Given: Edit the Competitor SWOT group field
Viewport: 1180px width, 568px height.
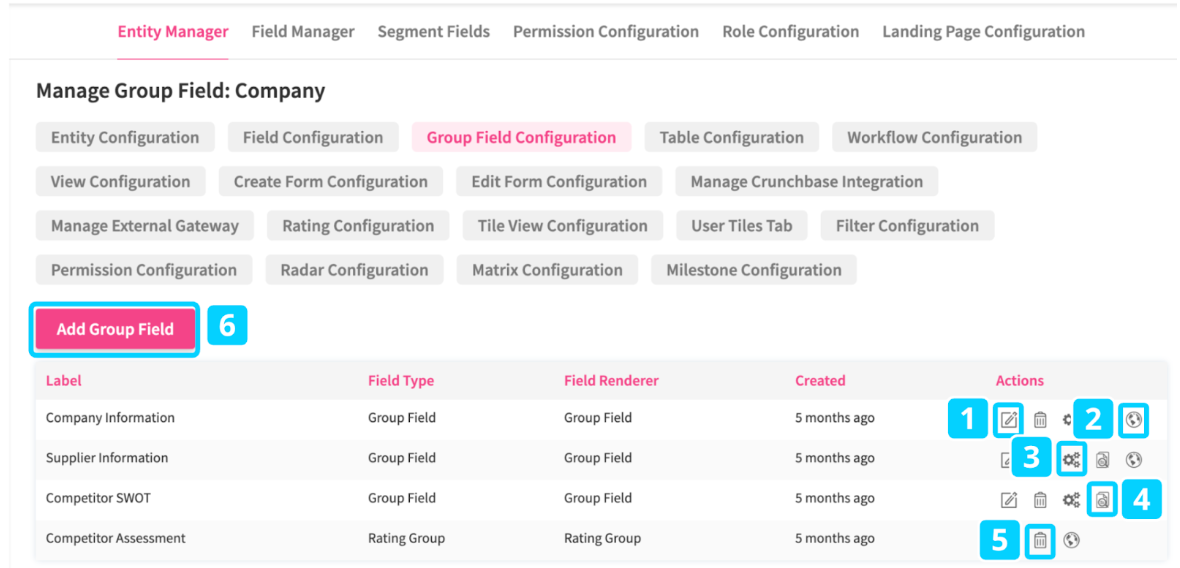Looking at the screenshot, I should (x=1009, y=500).
